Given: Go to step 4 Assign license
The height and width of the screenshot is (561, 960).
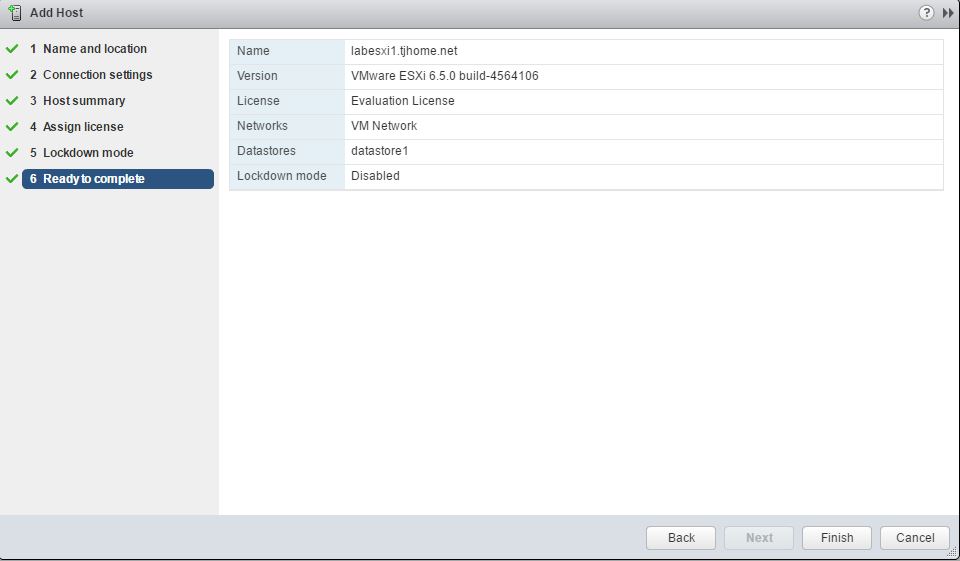Looking at the screenshot, I should pos(77,127).
